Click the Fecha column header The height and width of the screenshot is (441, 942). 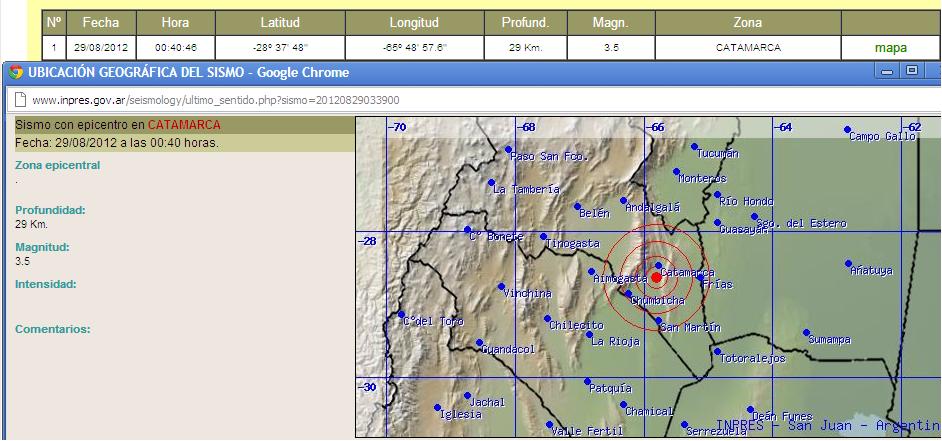click(x=100, y=22)
